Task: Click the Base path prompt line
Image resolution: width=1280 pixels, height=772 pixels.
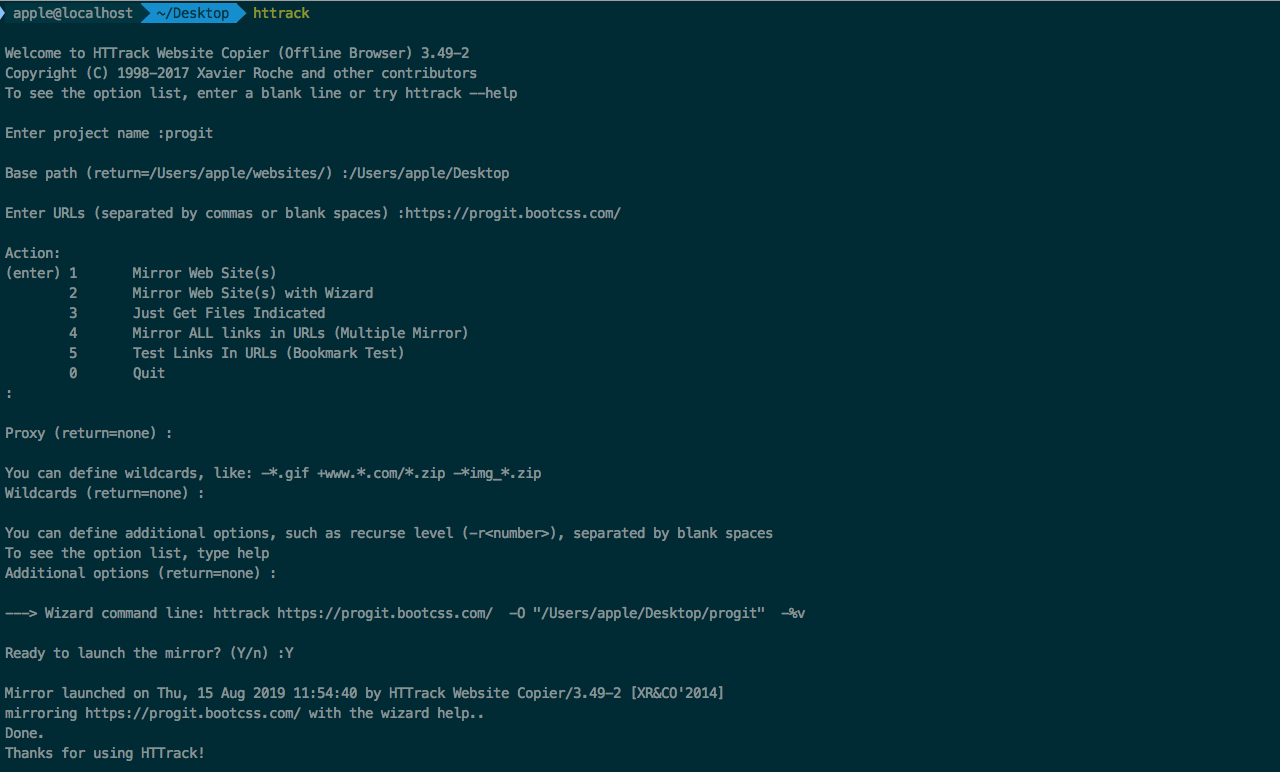Action: coord(257,173)
